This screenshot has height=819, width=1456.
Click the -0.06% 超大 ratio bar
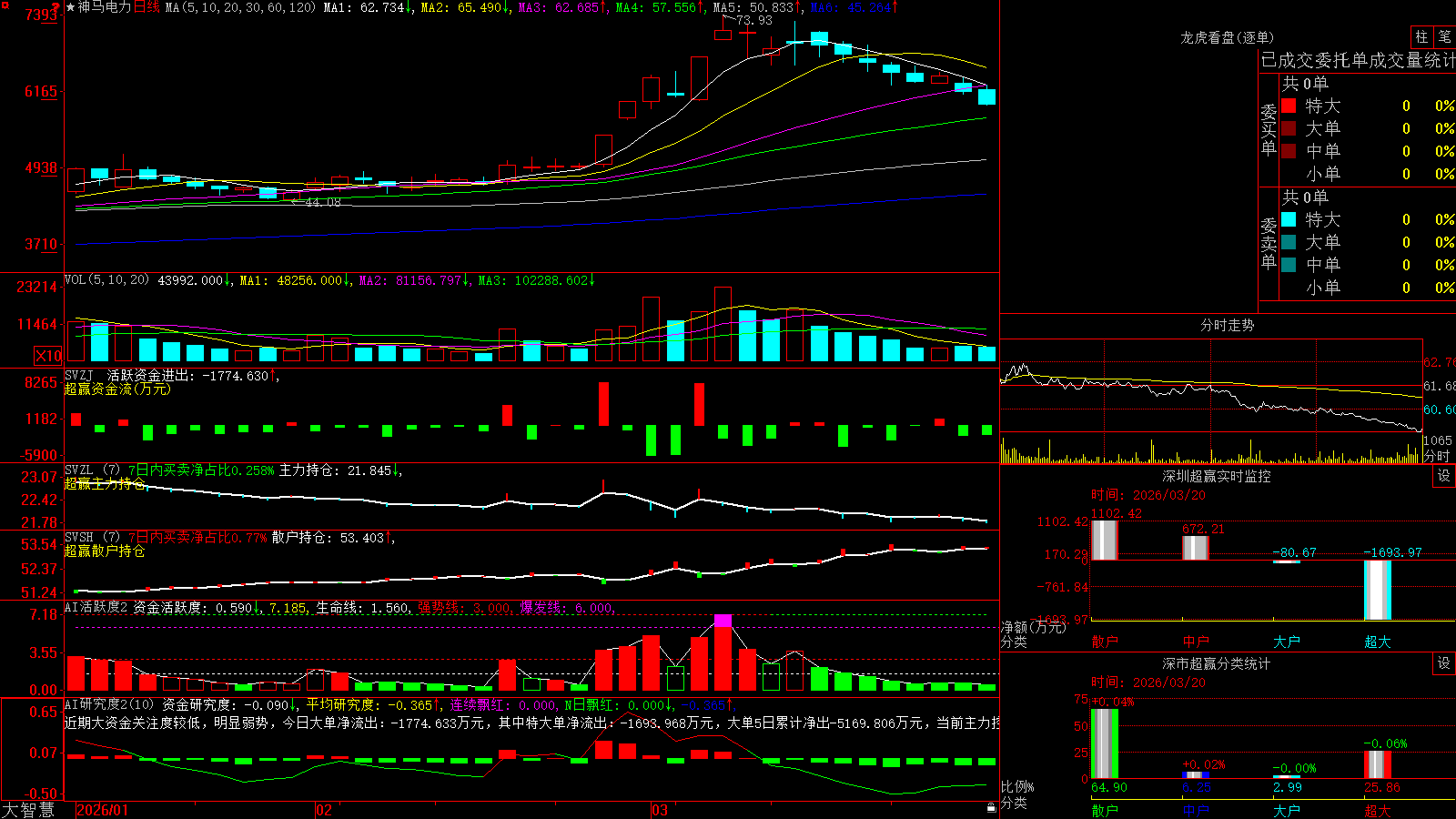(x=1377, y=764)
